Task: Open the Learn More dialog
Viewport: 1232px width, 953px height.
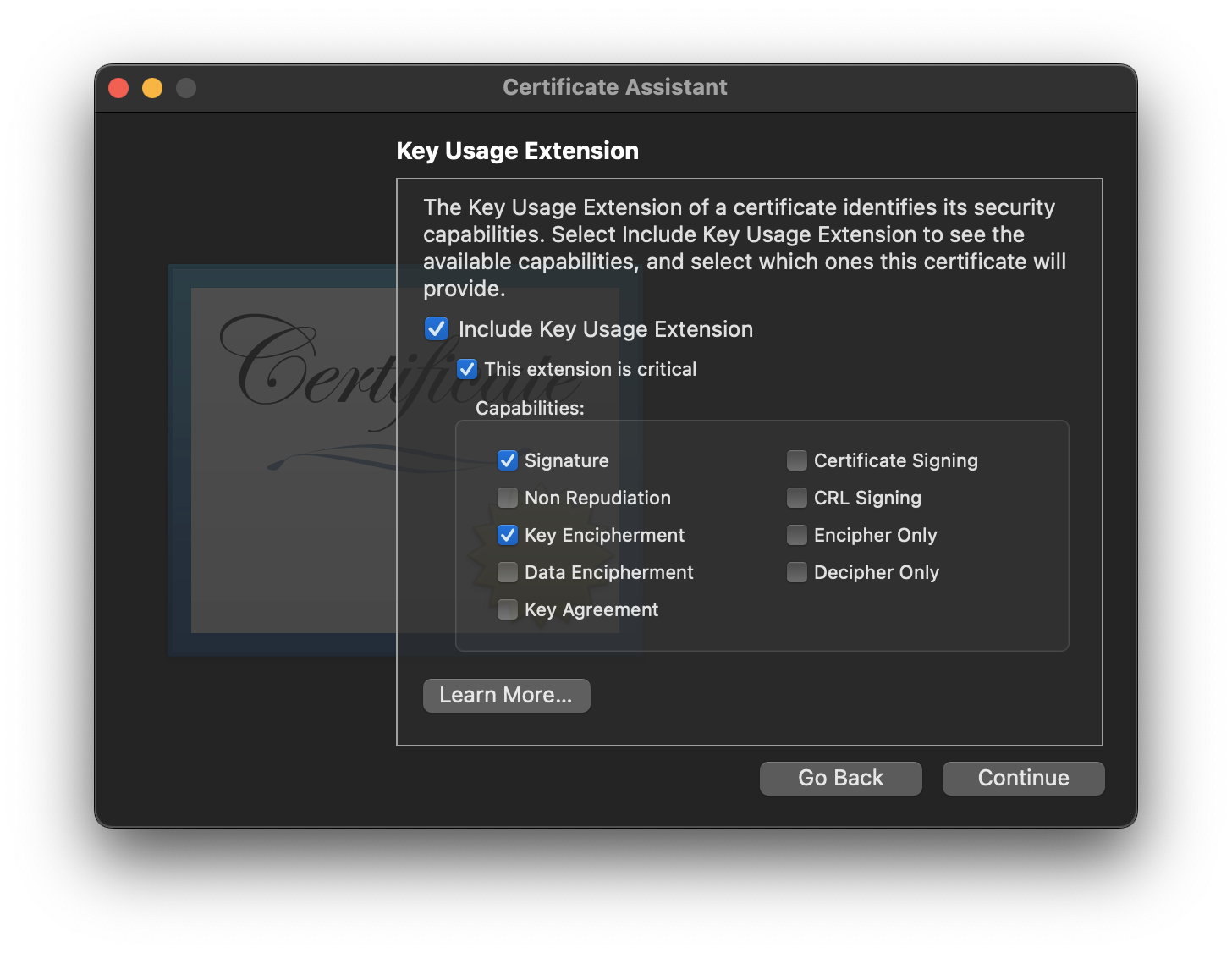Action: (x=506, y=695)
